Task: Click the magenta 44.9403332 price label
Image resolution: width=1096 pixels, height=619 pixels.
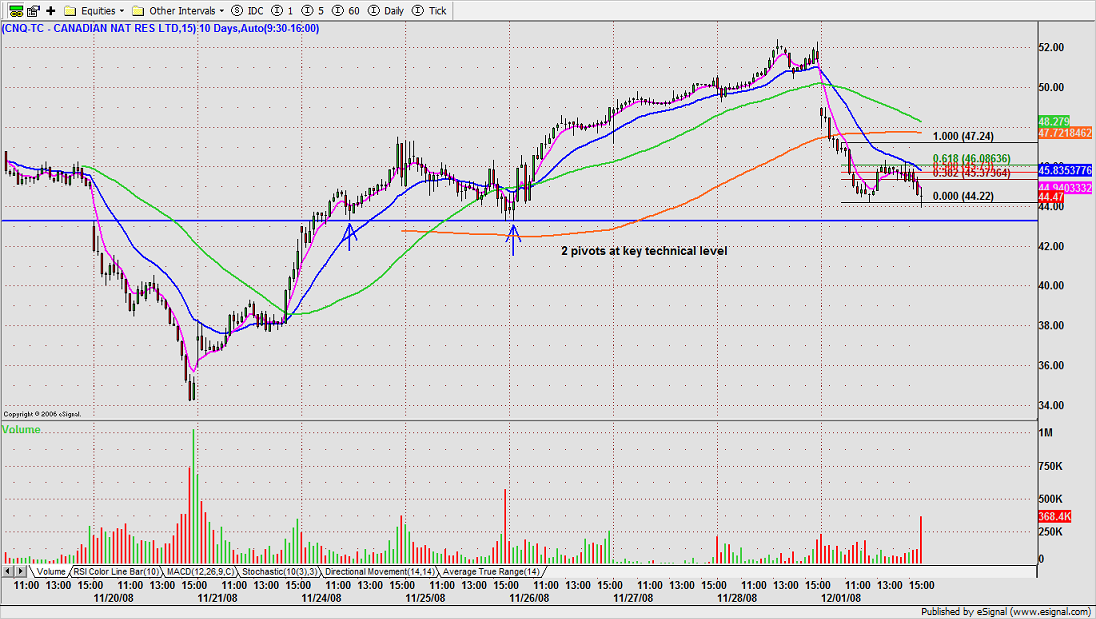Action: coord(1065,187)
